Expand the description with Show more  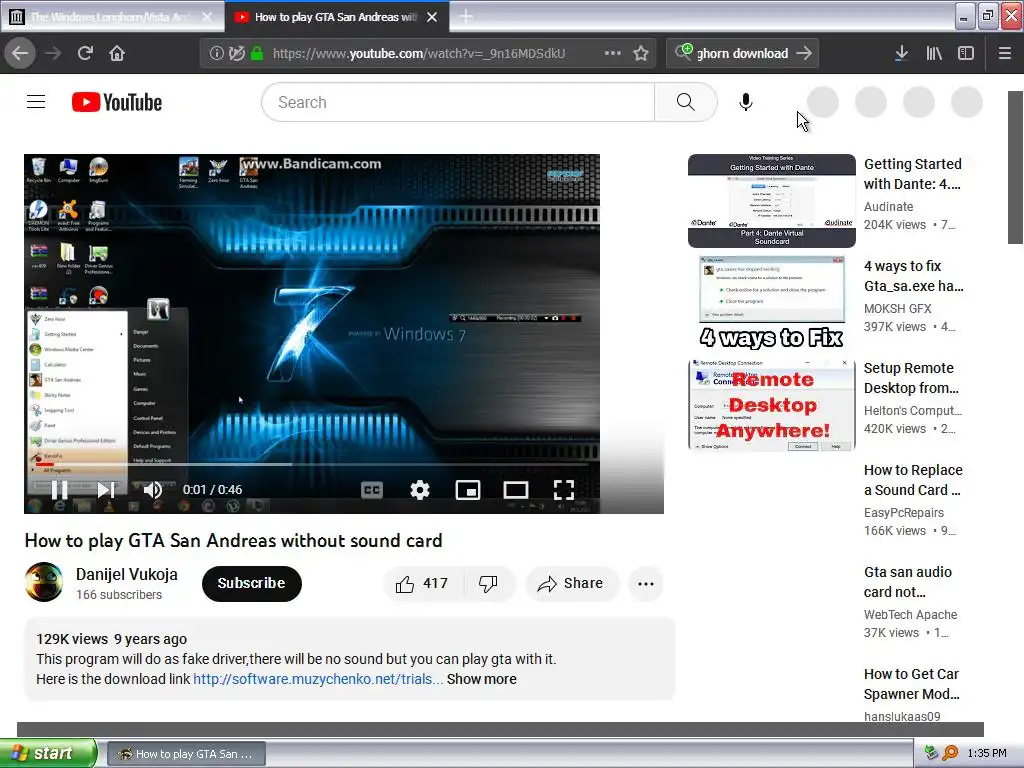(x=482, y=679)
